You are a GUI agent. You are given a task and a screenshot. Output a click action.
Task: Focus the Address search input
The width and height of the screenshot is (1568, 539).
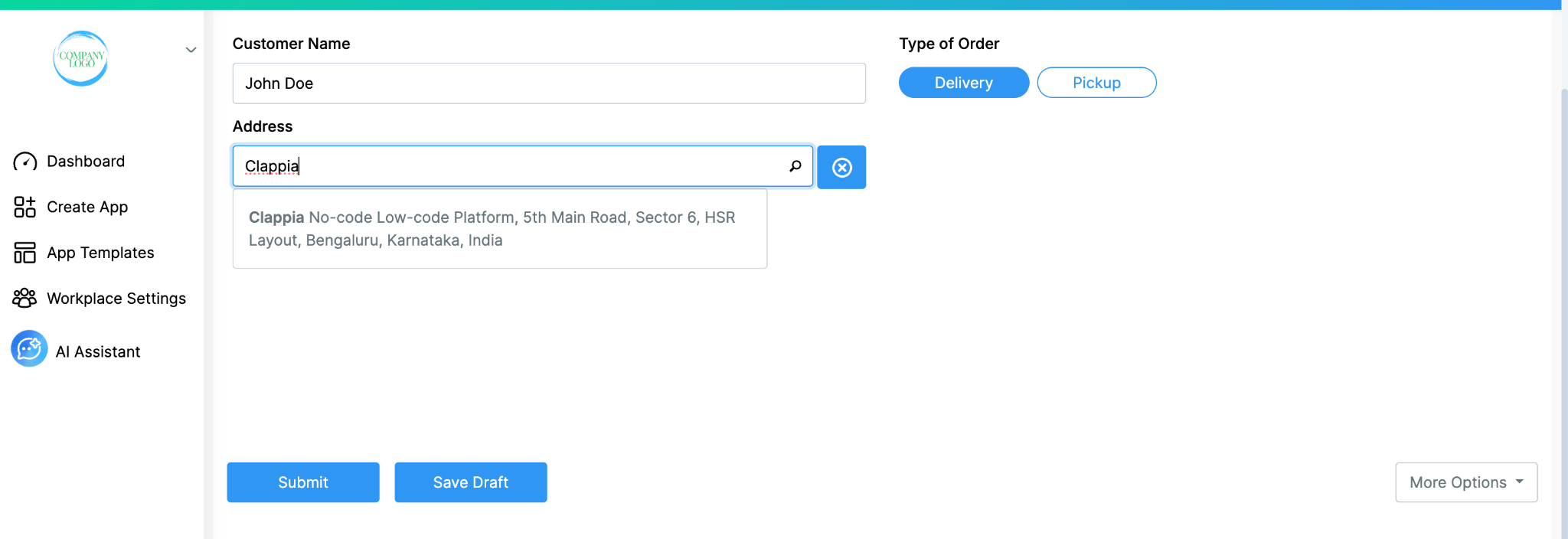pyautogui.click(x=522, y=166)
